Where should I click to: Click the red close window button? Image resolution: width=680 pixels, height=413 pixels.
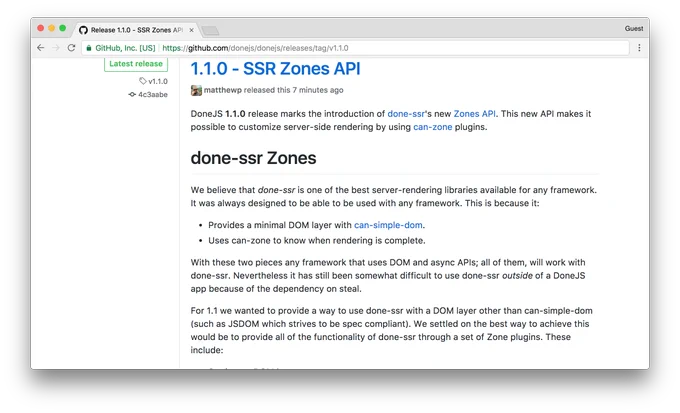point(40,28)
